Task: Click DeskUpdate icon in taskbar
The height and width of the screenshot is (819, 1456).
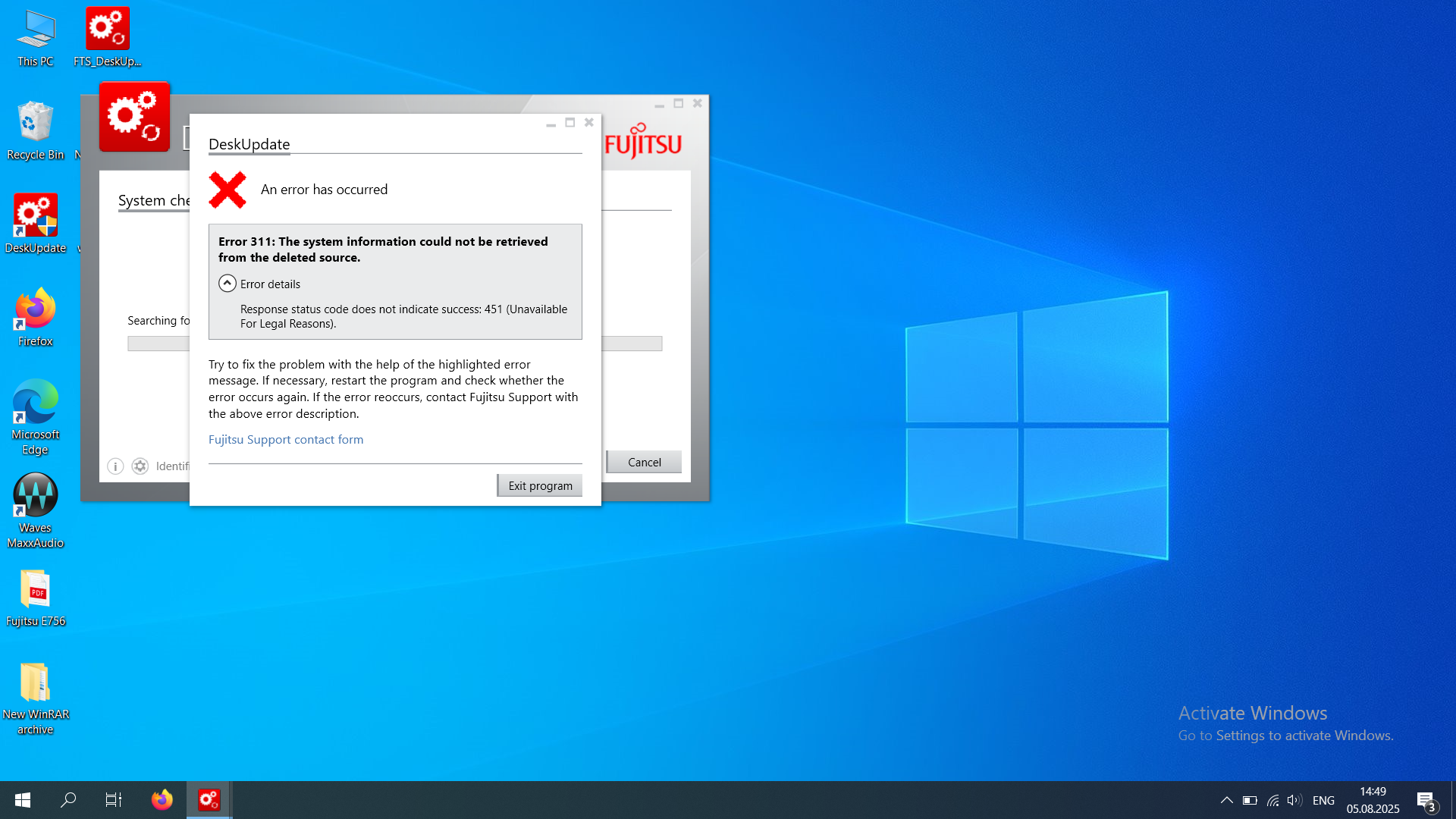Action: click(x=209, y=800)
